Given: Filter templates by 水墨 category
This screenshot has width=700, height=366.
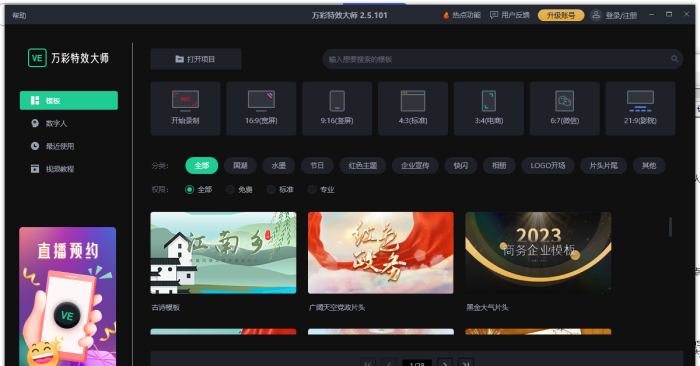Looking at the screenshot, I should 279,166.
